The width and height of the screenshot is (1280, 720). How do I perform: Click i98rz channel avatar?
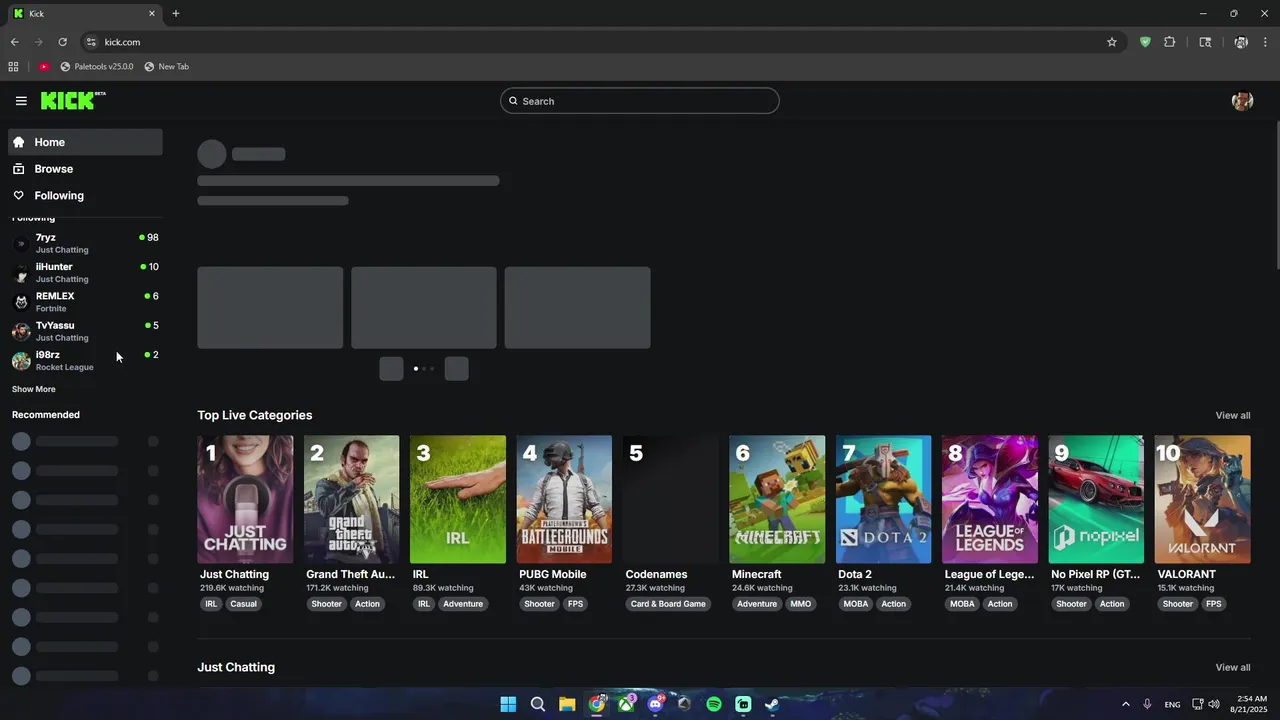(21, 361)
